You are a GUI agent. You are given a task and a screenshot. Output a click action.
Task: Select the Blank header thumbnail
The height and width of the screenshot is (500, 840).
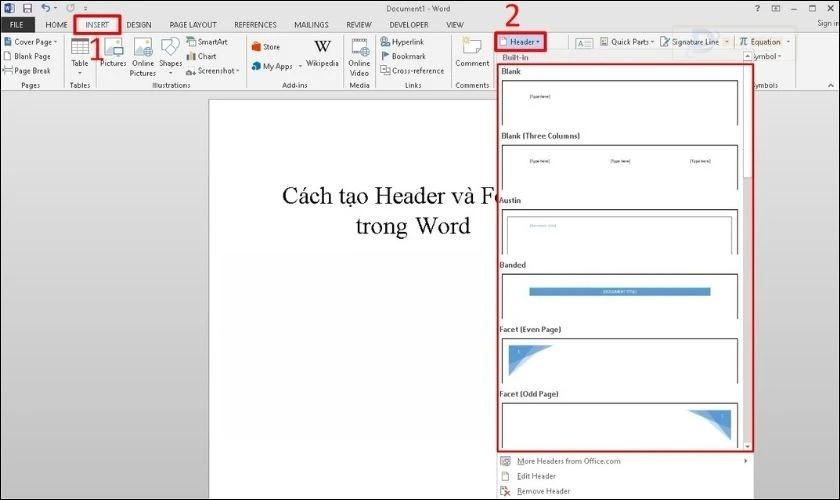620,102
